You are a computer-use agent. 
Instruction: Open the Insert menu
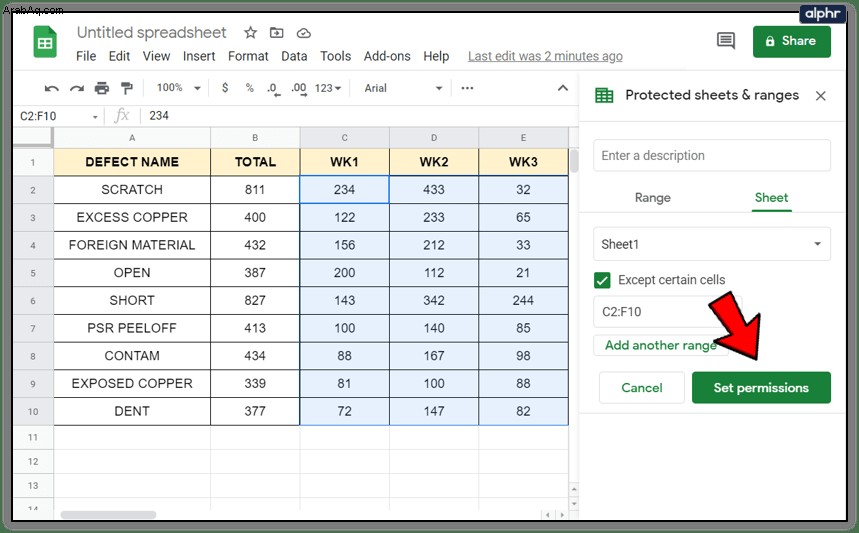point(199,56)
